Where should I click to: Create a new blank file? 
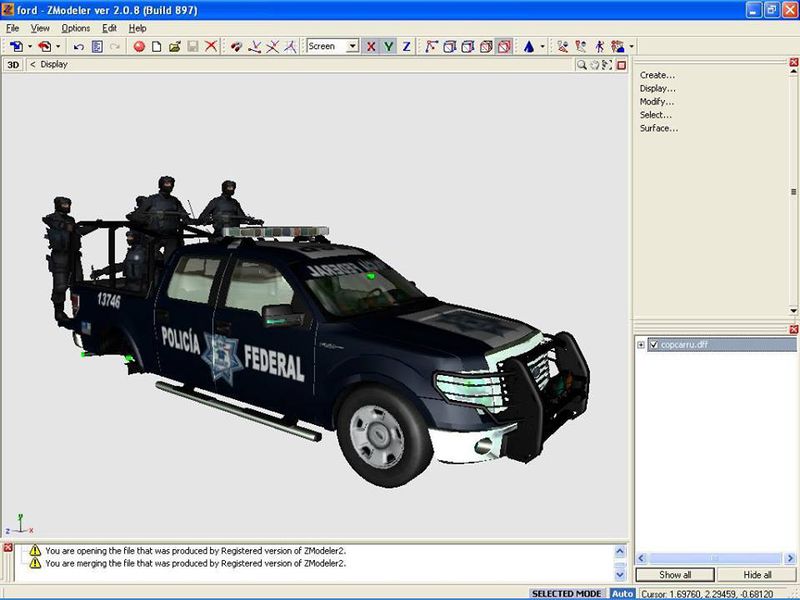(x=157, y=47)
